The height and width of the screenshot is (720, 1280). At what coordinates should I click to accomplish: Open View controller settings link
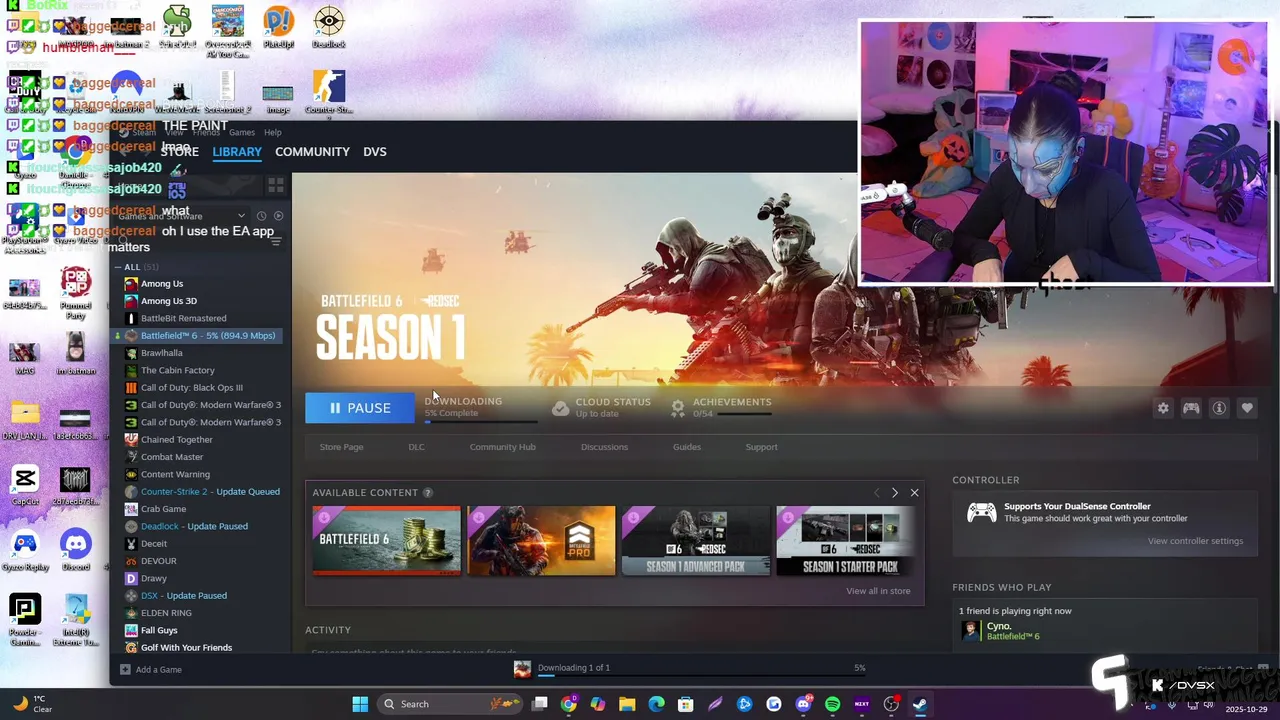[1195, 541]
